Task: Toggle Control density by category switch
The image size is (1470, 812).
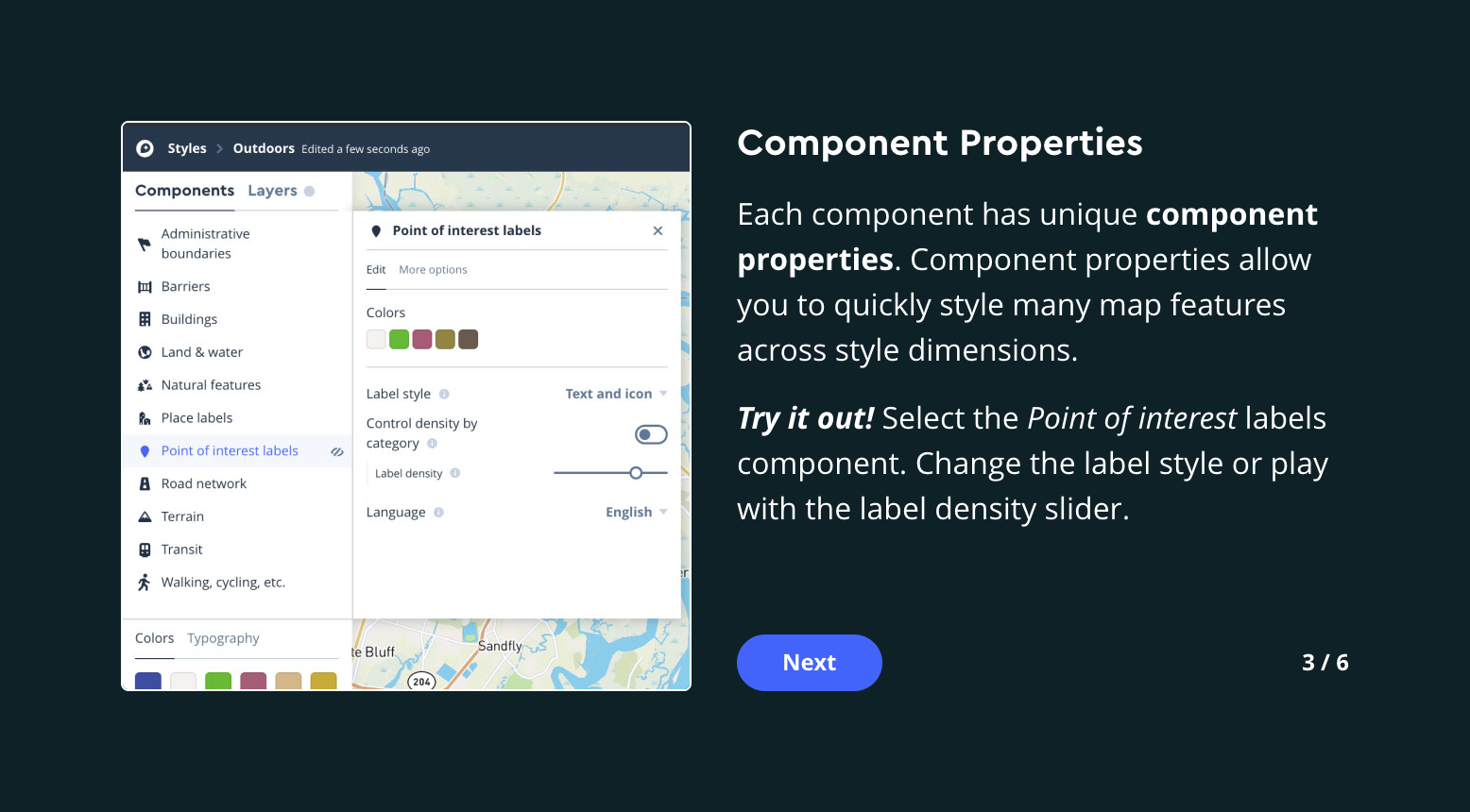Action: point(651,434)
